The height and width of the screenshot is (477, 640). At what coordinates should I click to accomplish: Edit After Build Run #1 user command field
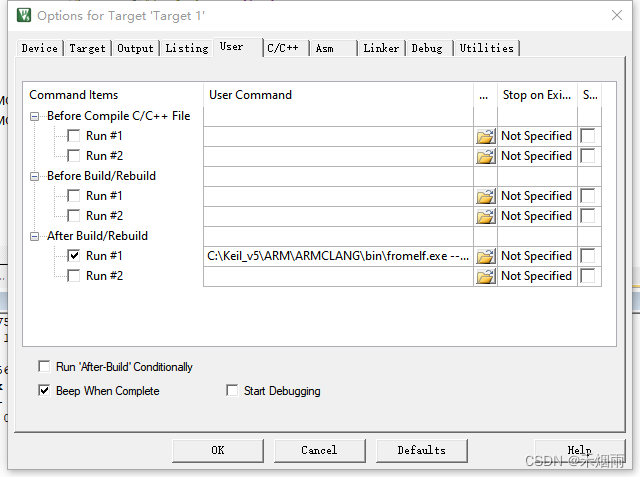tap(338, 256)
